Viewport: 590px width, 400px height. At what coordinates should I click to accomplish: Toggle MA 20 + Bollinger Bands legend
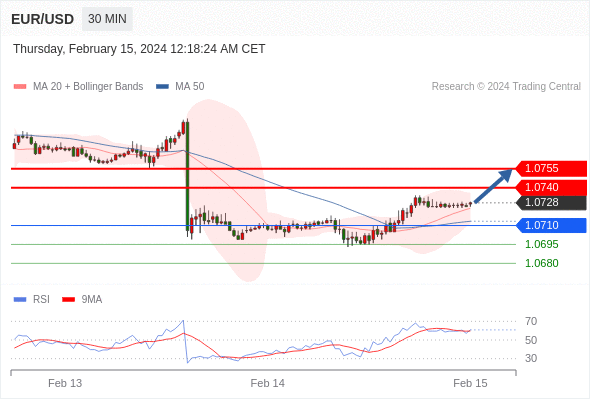pyautogui.click(x=78, y=87)
